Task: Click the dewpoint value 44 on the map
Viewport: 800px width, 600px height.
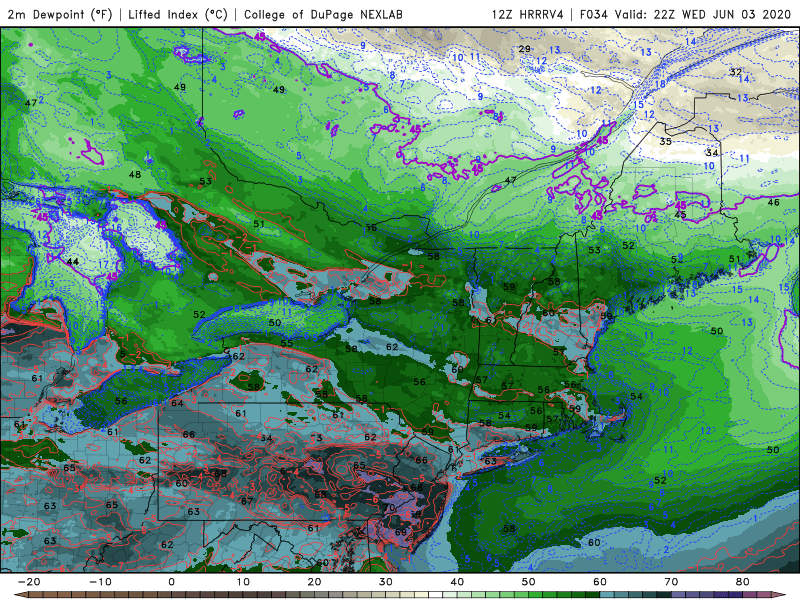Action: click(73, 261)
